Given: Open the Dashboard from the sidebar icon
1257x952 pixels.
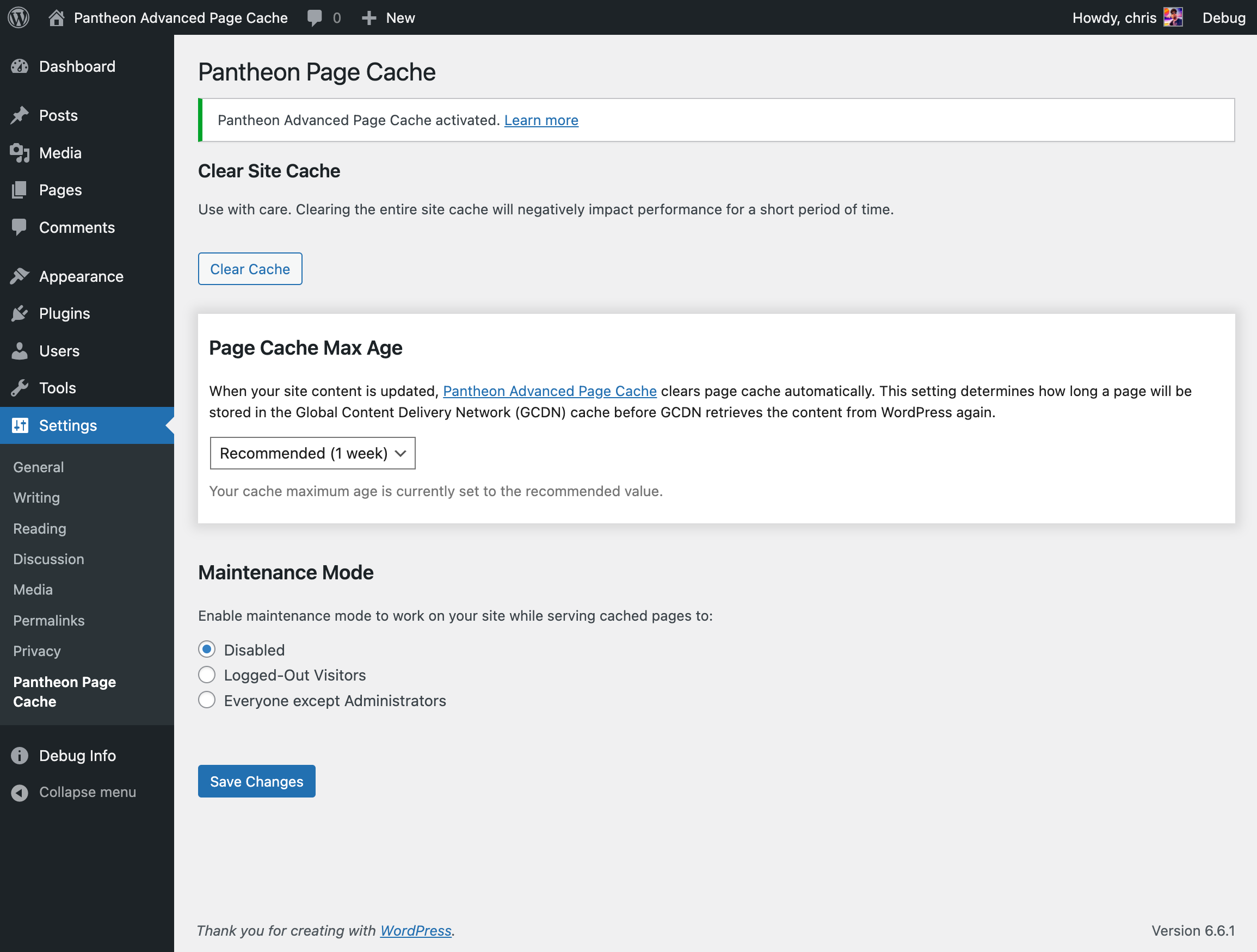Looking at the screenshot, I should click(x=20, y=66).
